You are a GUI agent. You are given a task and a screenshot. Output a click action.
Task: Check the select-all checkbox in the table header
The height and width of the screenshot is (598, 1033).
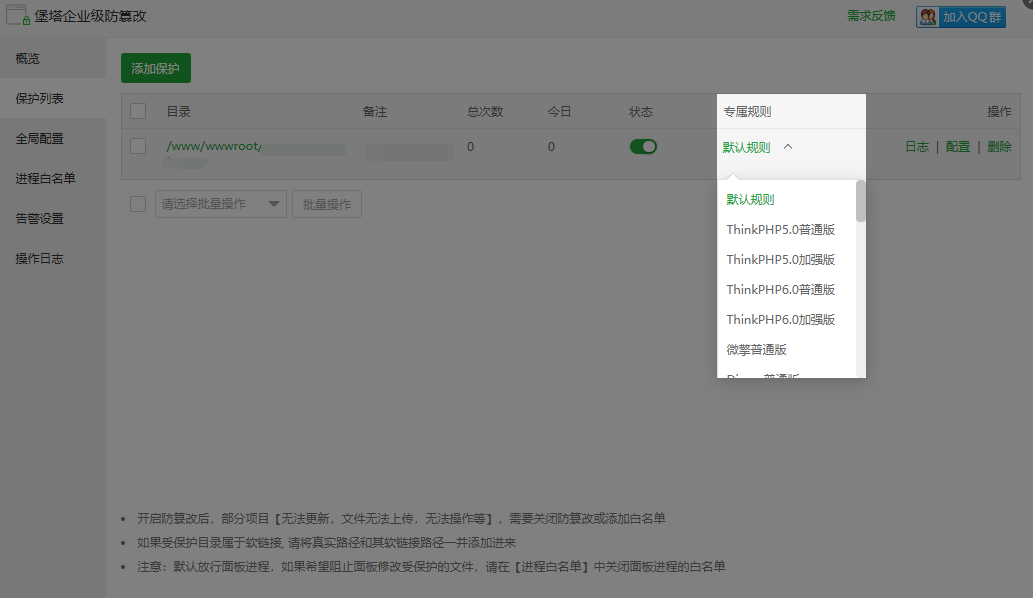click(x=138, y=111)
